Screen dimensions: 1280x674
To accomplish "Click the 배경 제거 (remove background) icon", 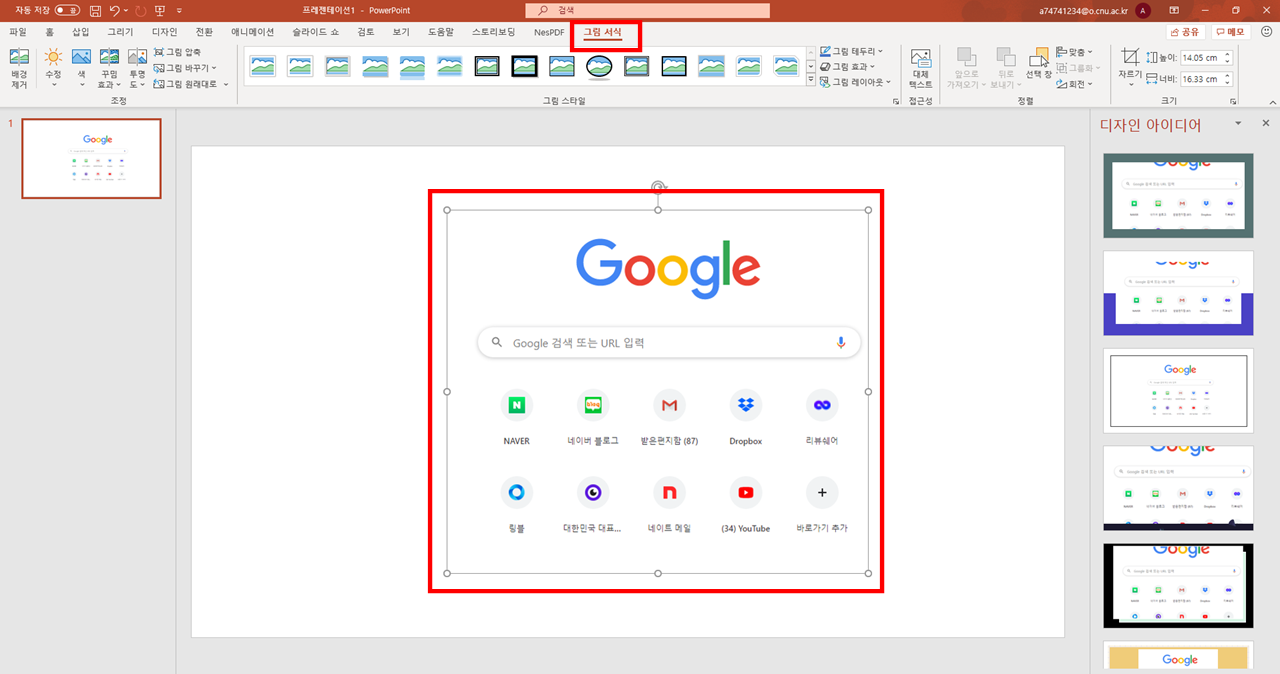I will tap(19, 68).
